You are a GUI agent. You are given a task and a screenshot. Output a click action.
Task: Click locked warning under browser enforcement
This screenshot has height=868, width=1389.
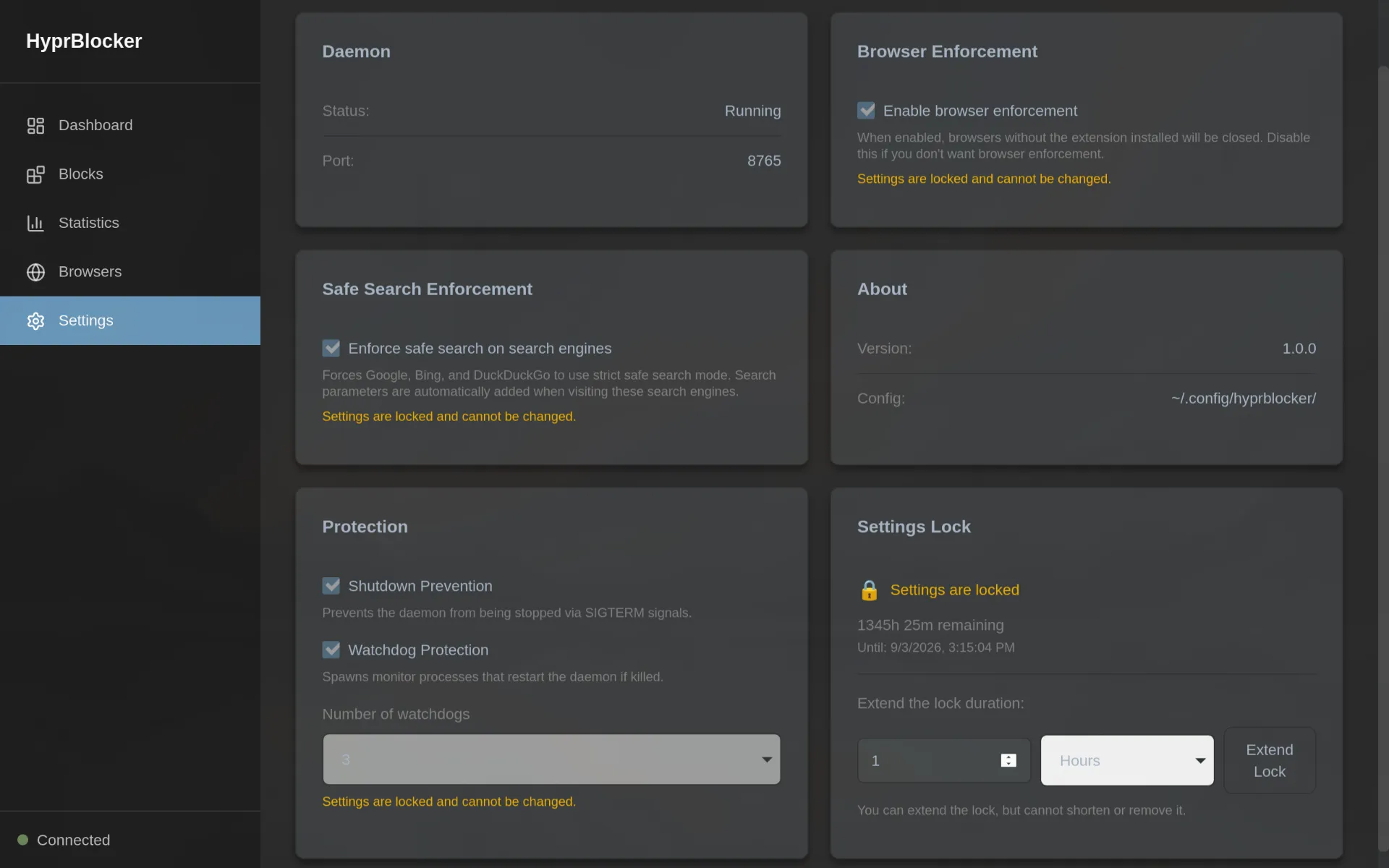coord(984,179)
